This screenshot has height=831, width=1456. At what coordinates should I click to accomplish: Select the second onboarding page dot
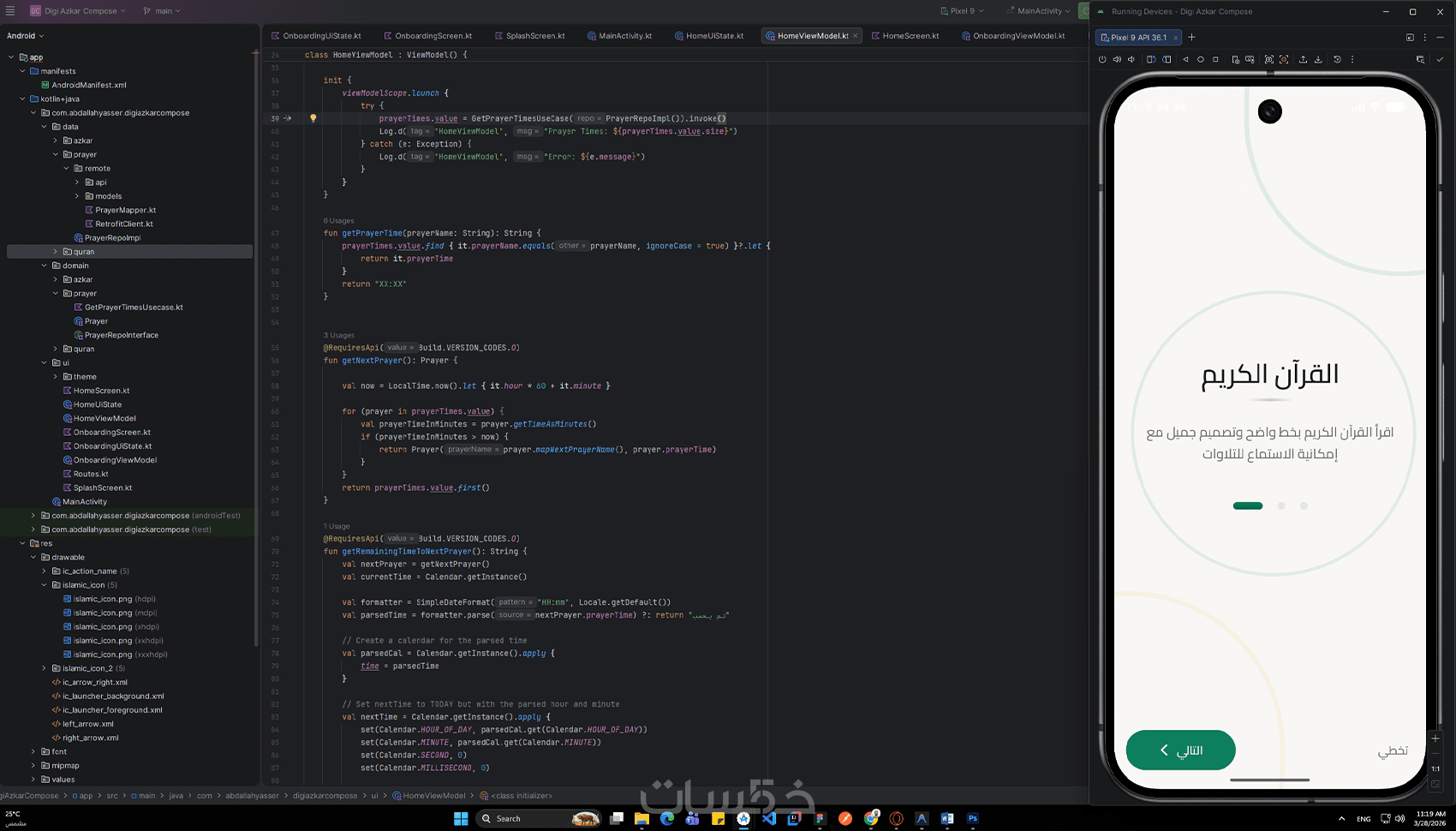1281,506
